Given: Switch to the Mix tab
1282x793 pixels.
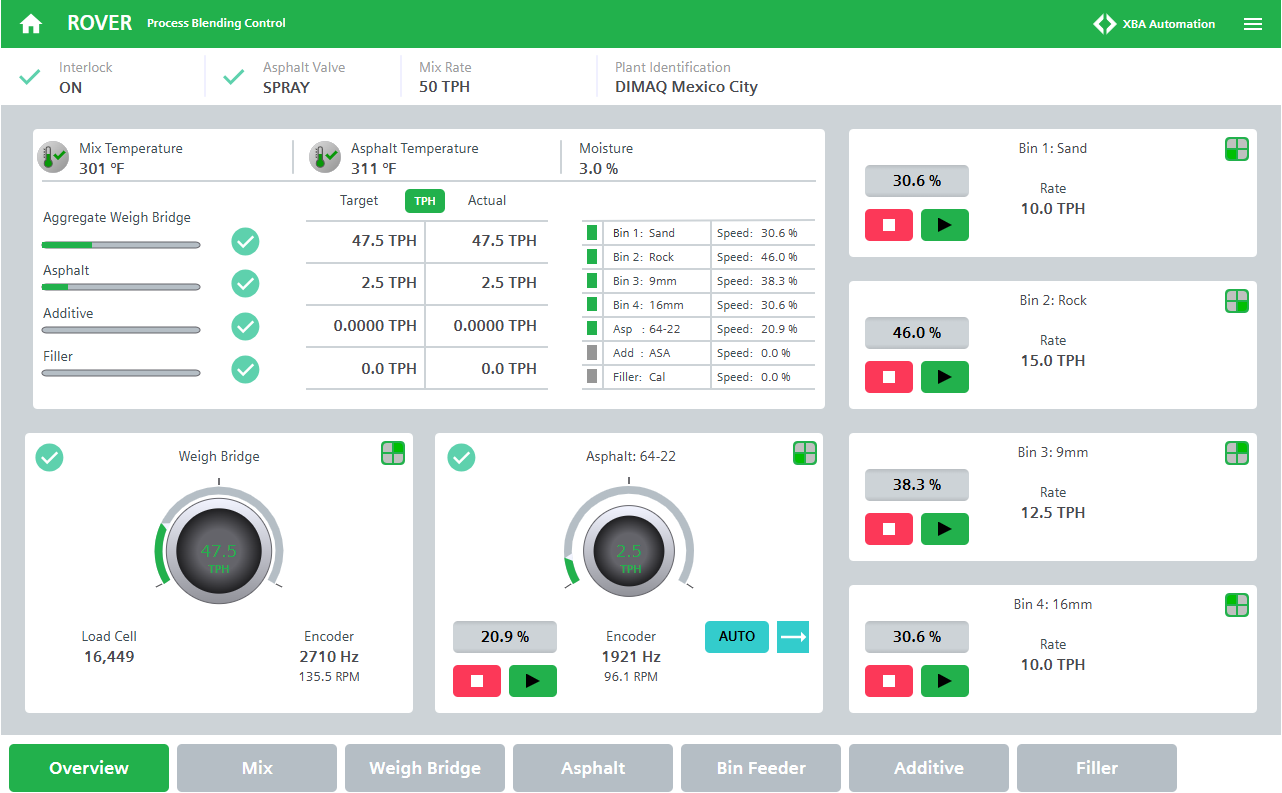Looking at the screenshot, I should coord(257,768).
